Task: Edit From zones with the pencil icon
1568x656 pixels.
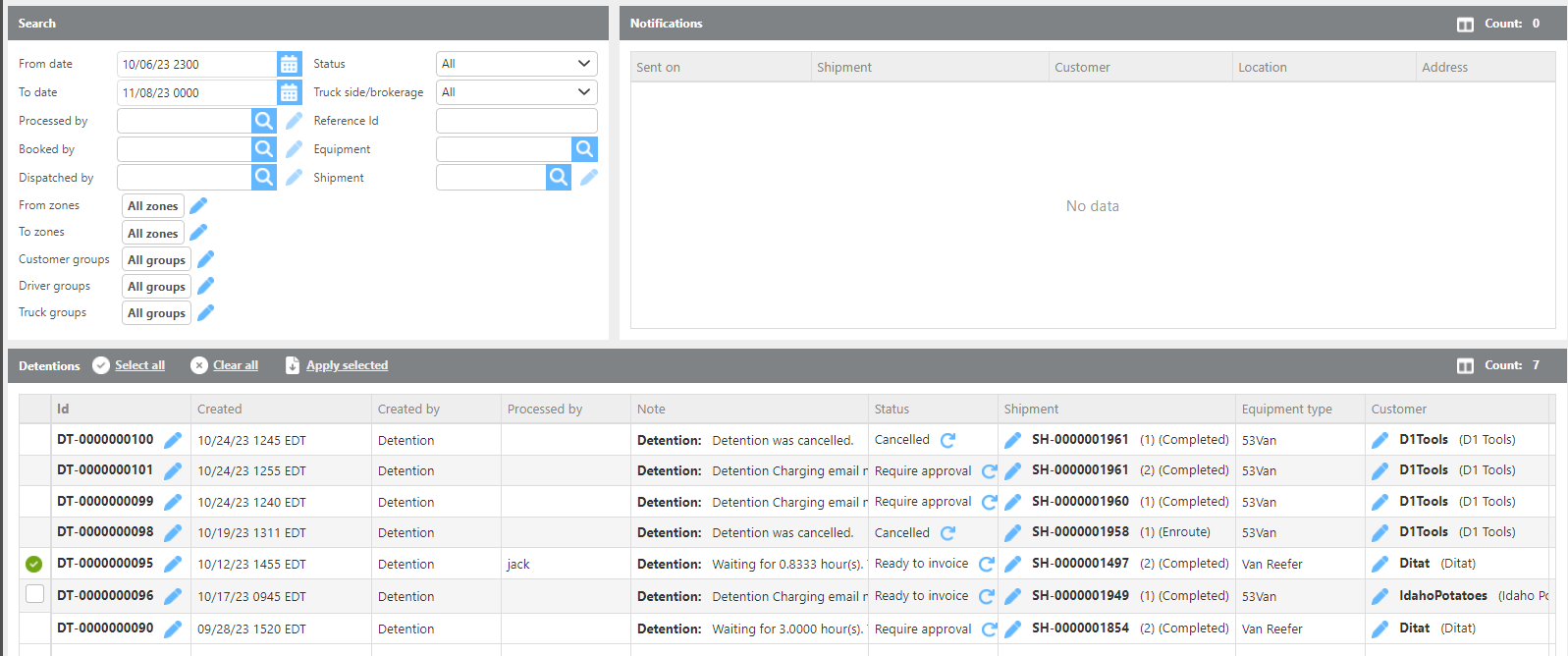Action: pos(198,205)
